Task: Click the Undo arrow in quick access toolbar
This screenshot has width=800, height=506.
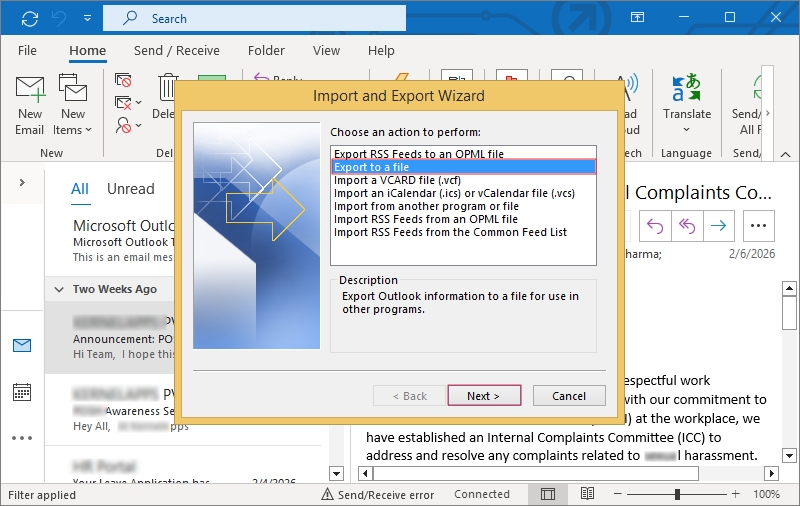Action: click(x=59, y=19)
